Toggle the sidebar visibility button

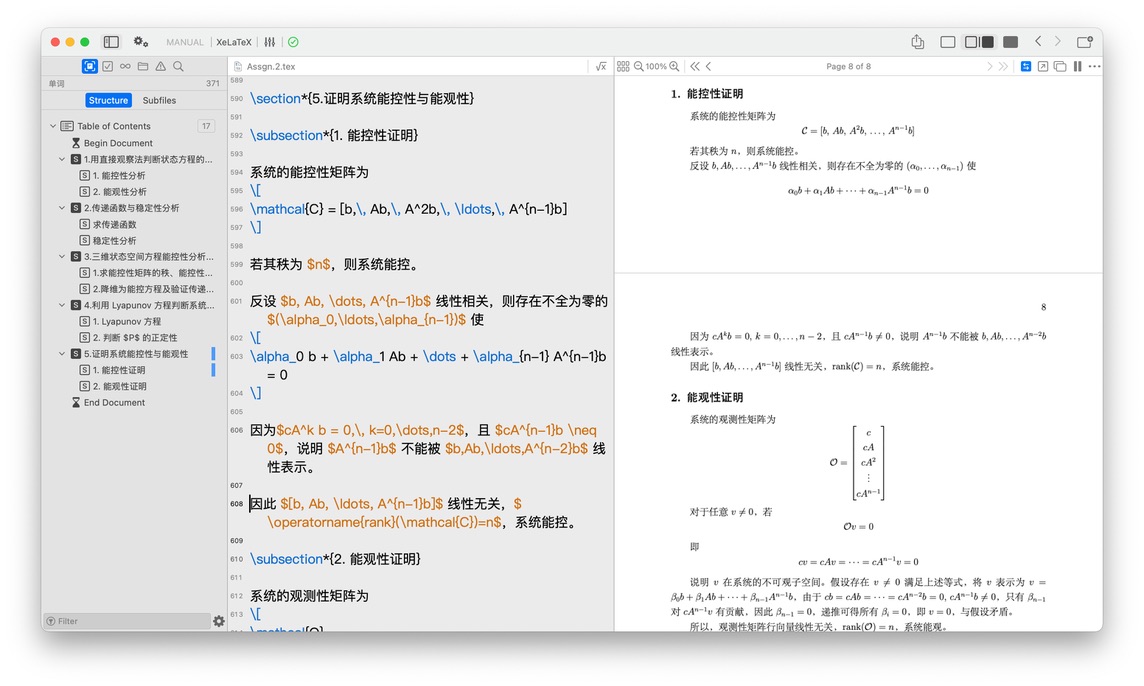(x=111, y=42)
